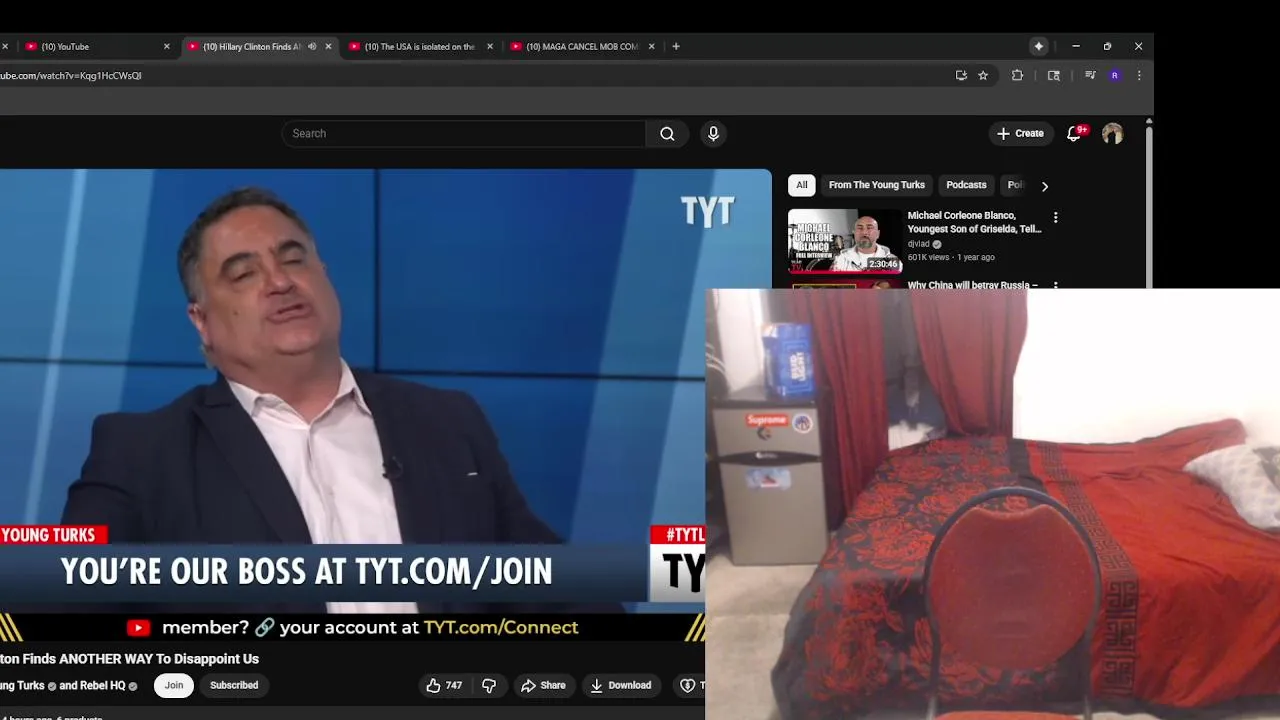This screenshot has width=1280, height=720.
Task: Open YouTube notifications bell
Action: 1074,133
